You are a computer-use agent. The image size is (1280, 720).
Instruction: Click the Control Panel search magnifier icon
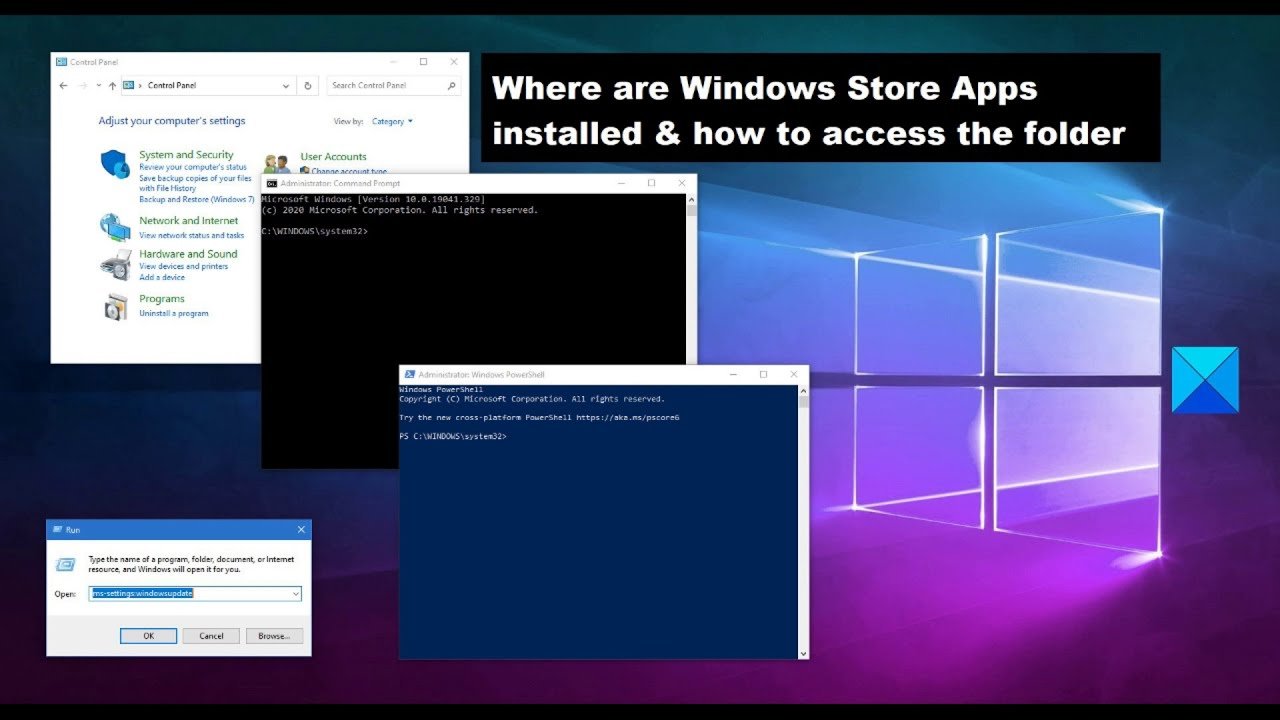(x=452, y=86)
